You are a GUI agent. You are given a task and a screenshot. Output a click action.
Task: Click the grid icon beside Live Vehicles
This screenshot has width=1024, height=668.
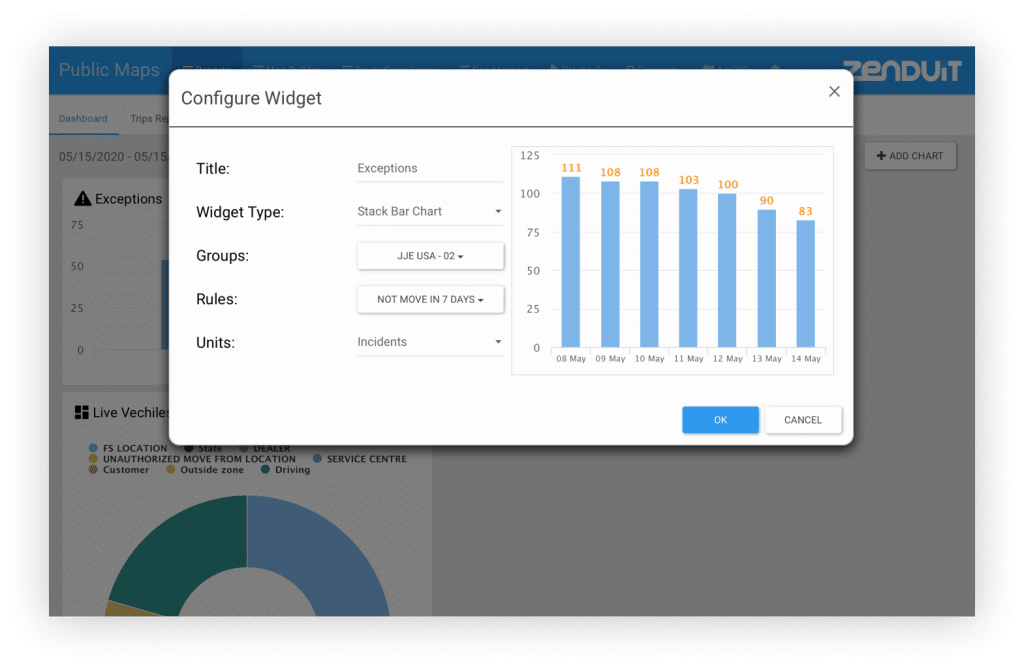pyautogui.click(x=81, y=412)
